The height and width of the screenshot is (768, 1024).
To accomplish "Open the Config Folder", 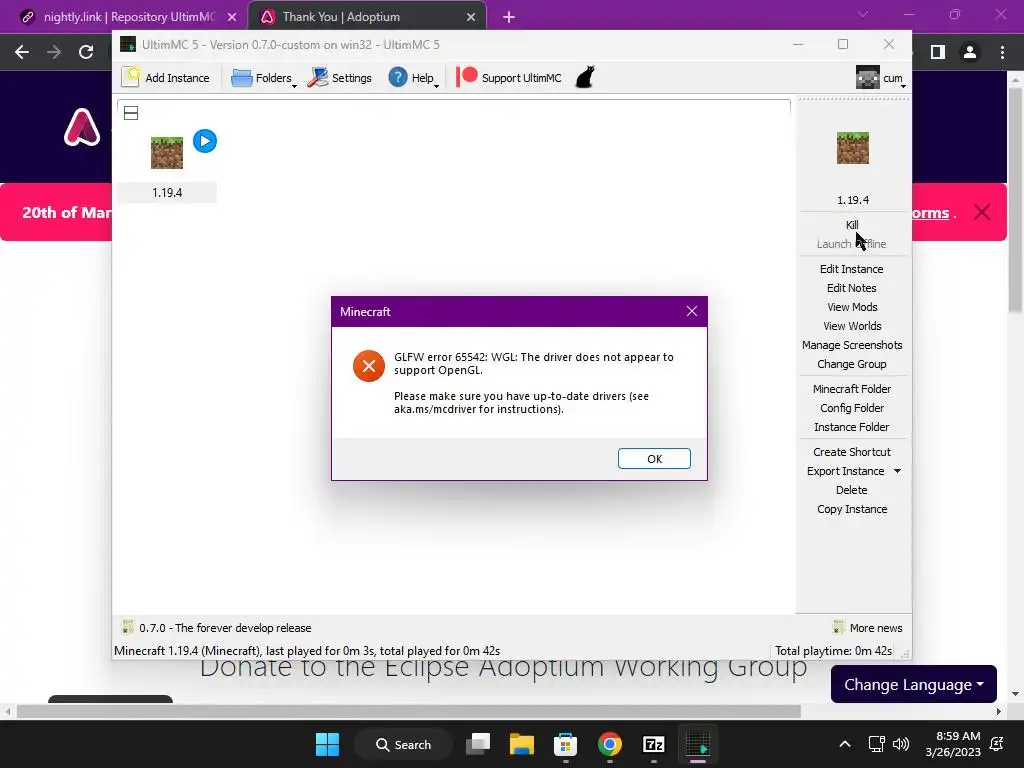I will click(852, 408).
